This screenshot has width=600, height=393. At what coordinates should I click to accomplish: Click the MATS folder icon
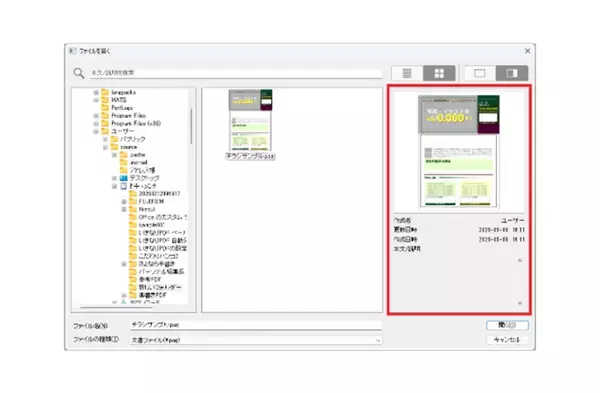pyautogui.click(x=105, y=100)
